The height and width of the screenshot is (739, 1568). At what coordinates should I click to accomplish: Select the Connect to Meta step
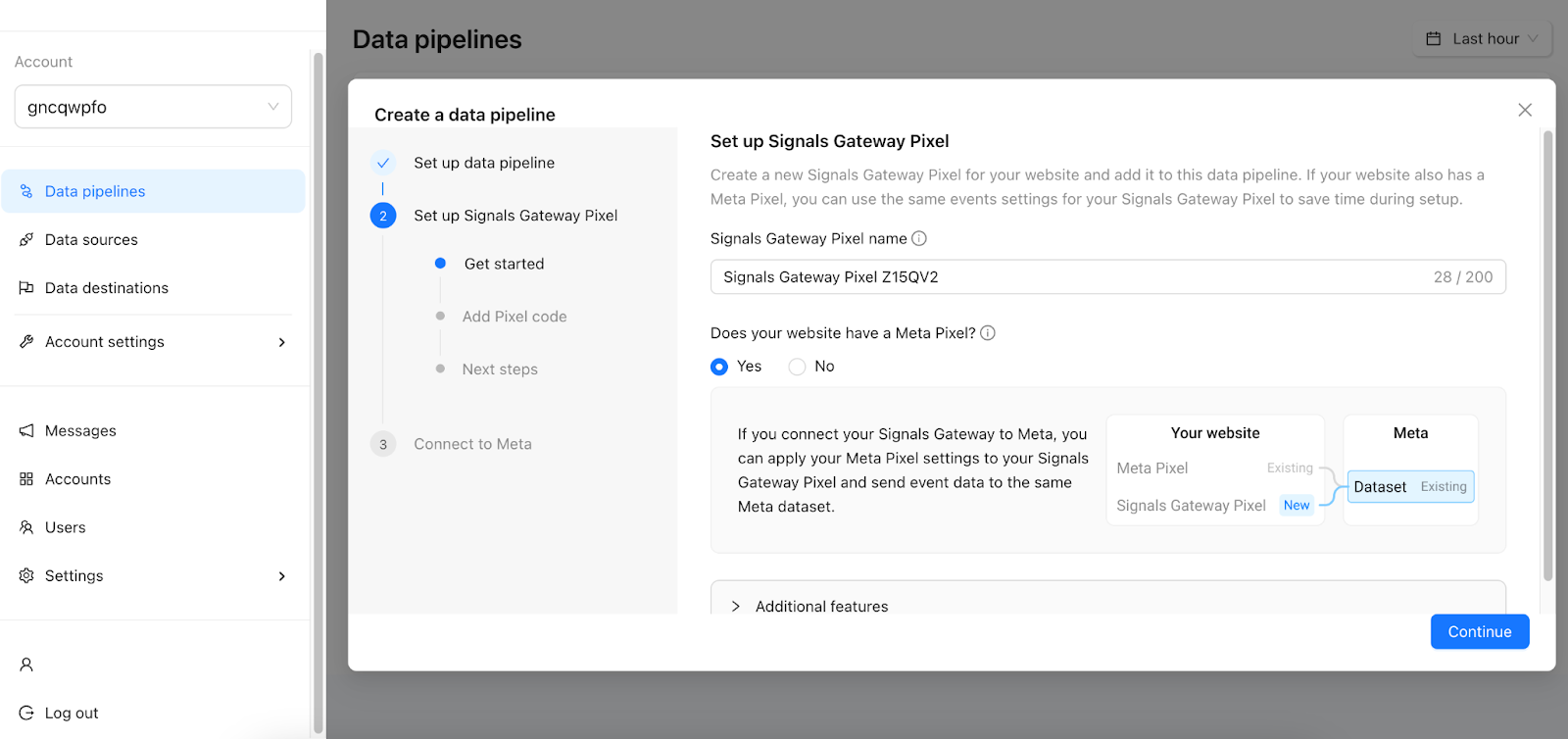pos(472,444)
